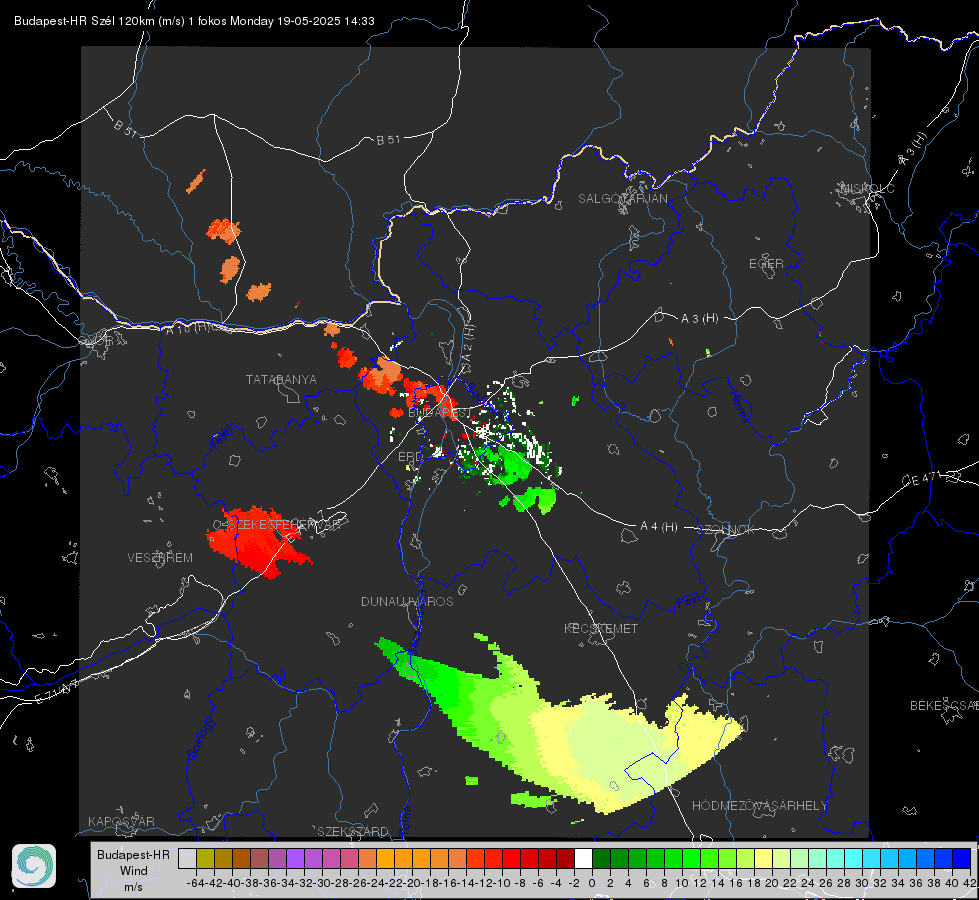
Task: Click the teal swirl weather service logo
Action: pyautogui.click(x=34, y=866)
